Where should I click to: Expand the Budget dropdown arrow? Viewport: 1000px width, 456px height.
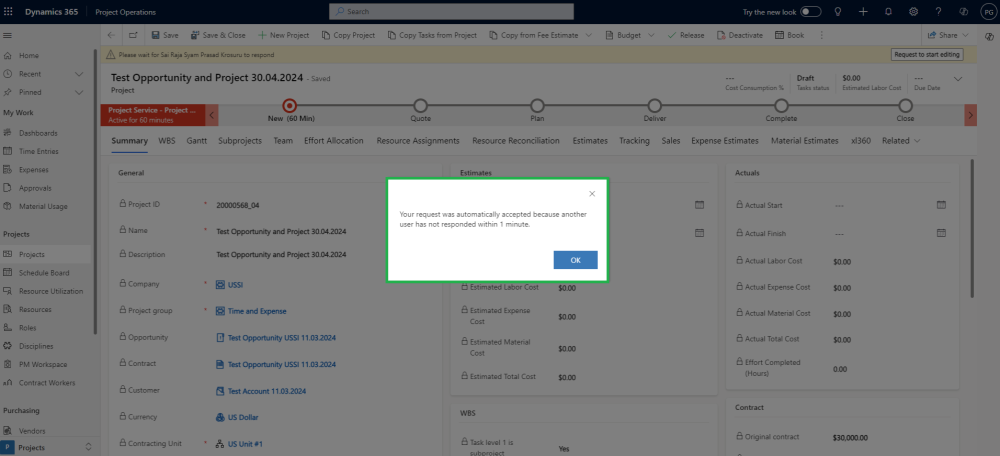coord(651,35)
